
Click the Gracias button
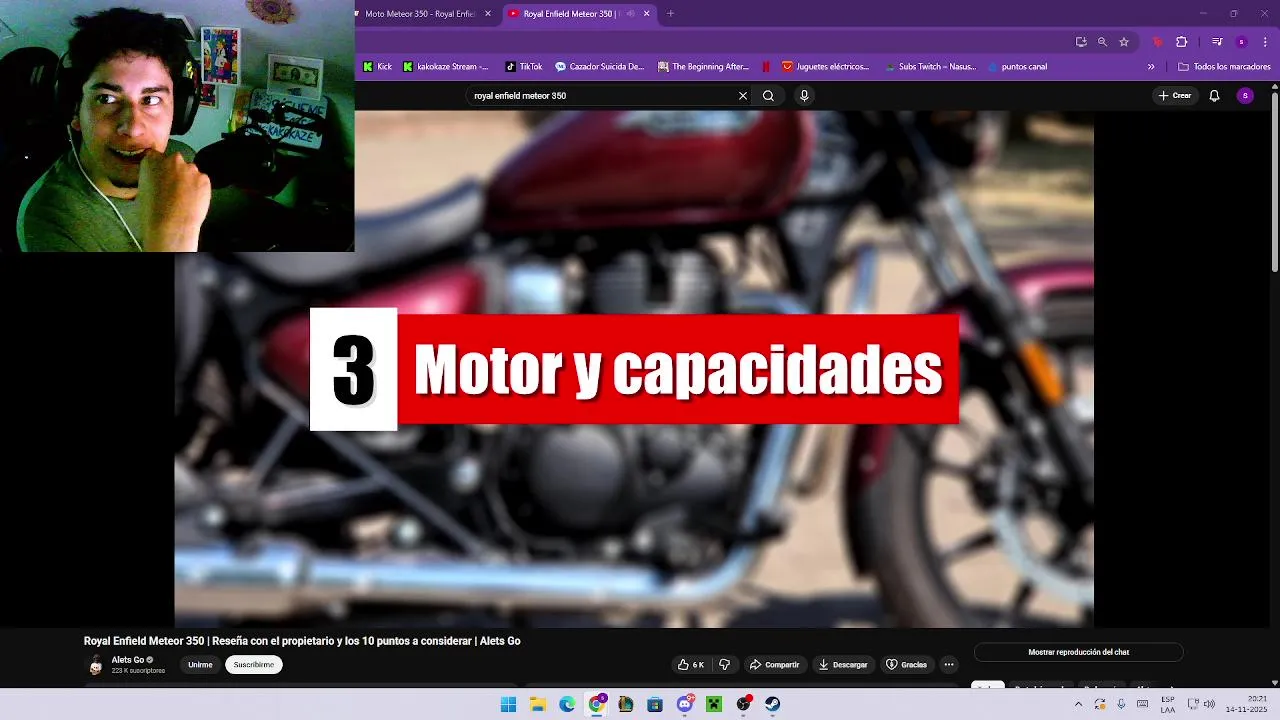coord(906,665)
